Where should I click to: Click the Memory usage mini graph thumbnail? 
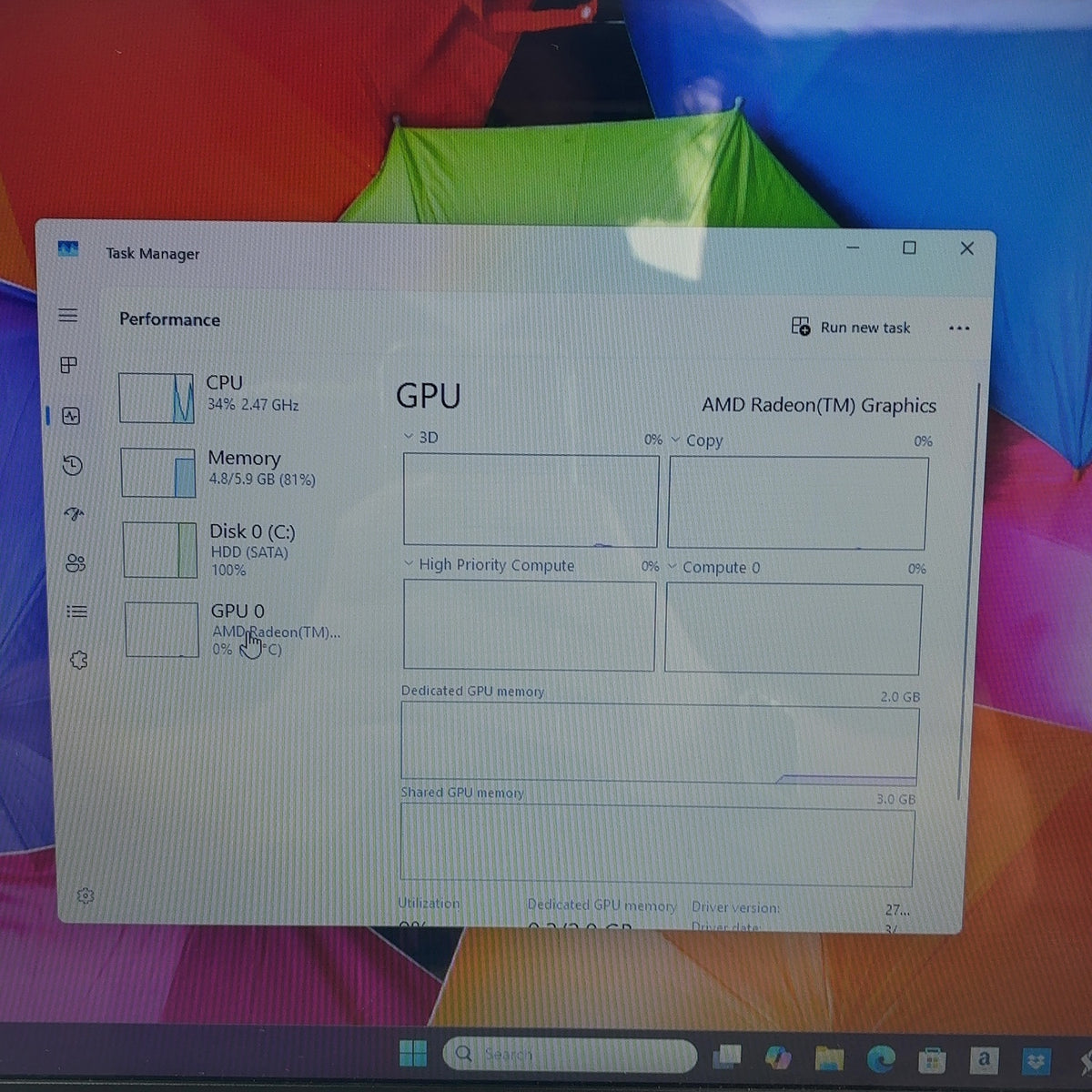click(x=158, y=472)
